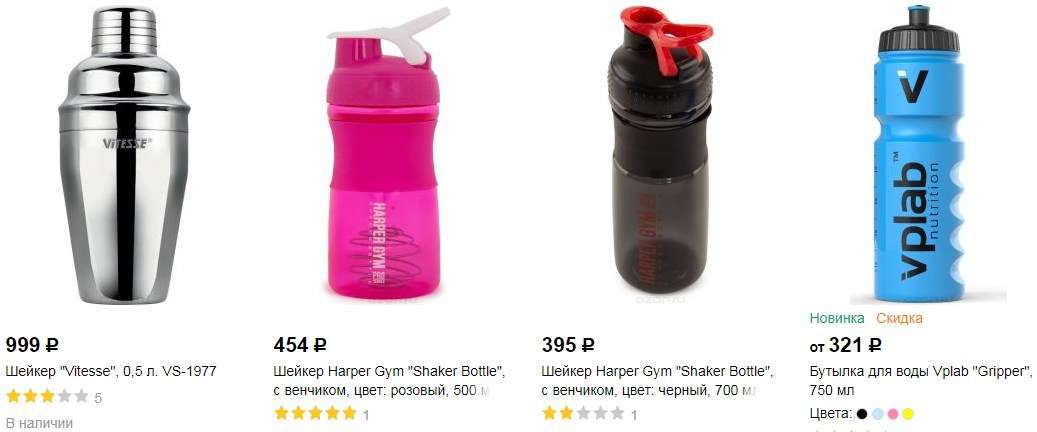Open the pink Harper Gym shaker image
Screen dimensions: 1037x432
click(x=388, y=153)
